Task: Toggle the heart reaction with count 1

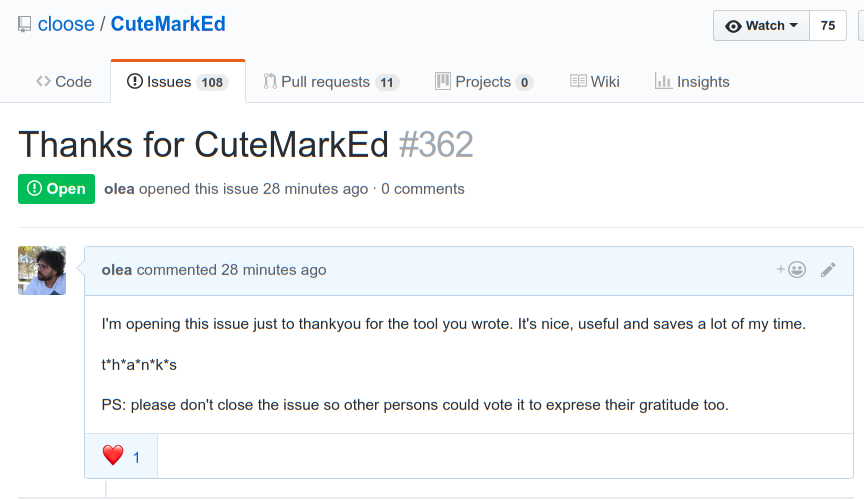Action: [x=121, y=456]
